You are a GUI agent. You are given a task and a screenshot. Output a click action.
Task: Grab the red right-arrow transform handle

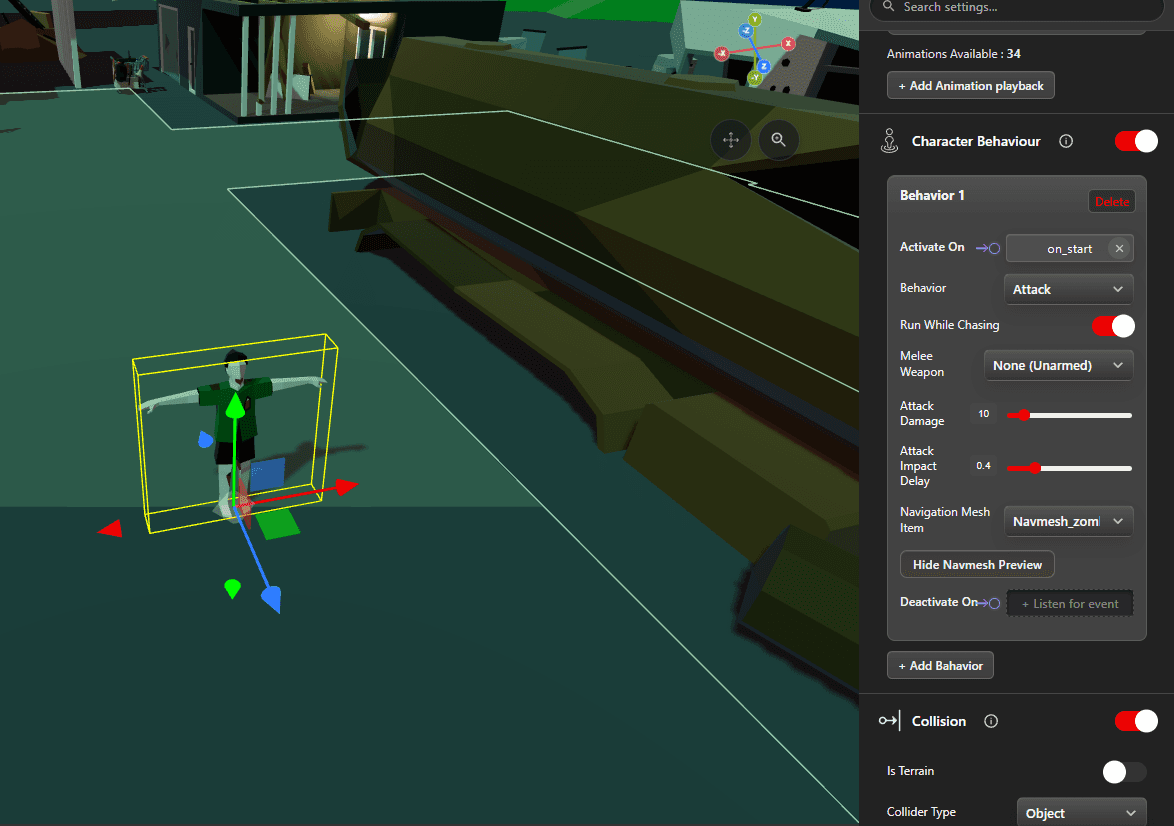pos(346,487)
